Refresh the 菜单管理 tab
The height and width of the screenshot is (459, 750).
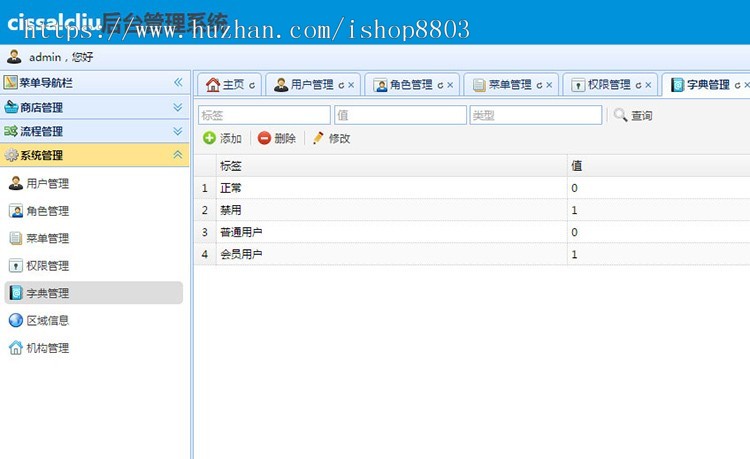(539, 86)
